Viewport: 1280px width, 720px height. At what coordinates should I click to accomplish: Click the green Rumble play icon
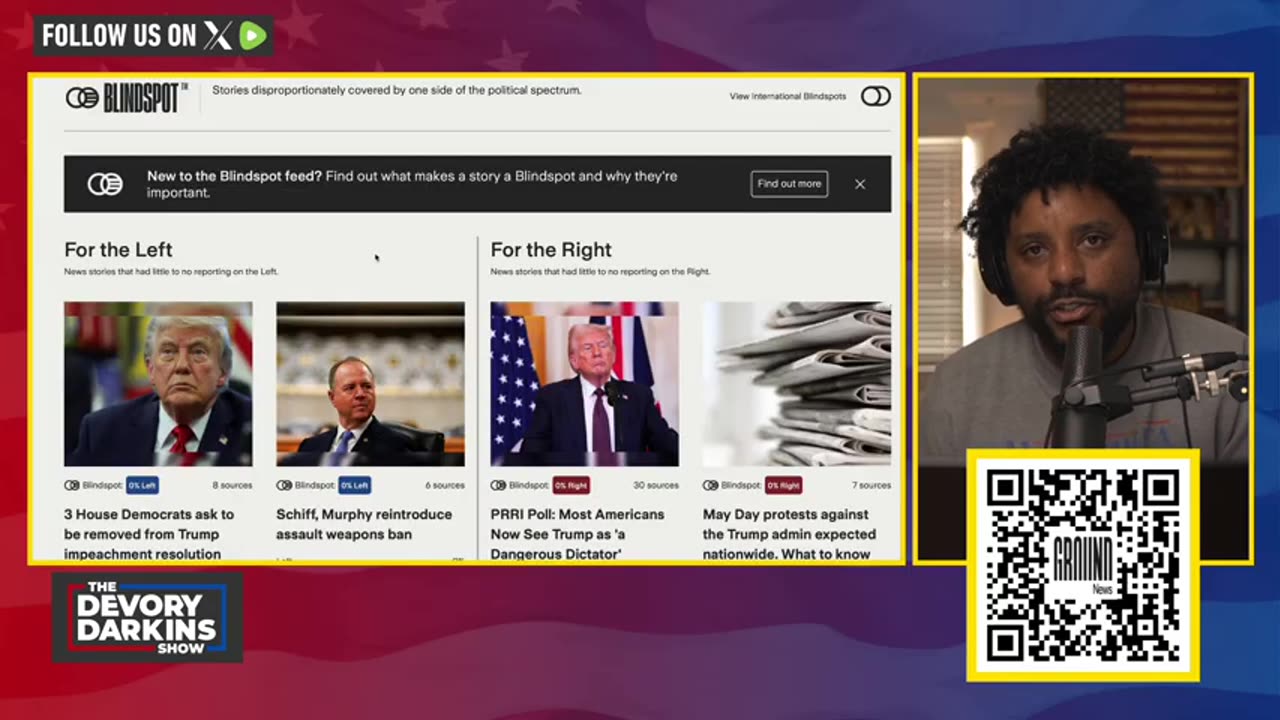point(253,36)
